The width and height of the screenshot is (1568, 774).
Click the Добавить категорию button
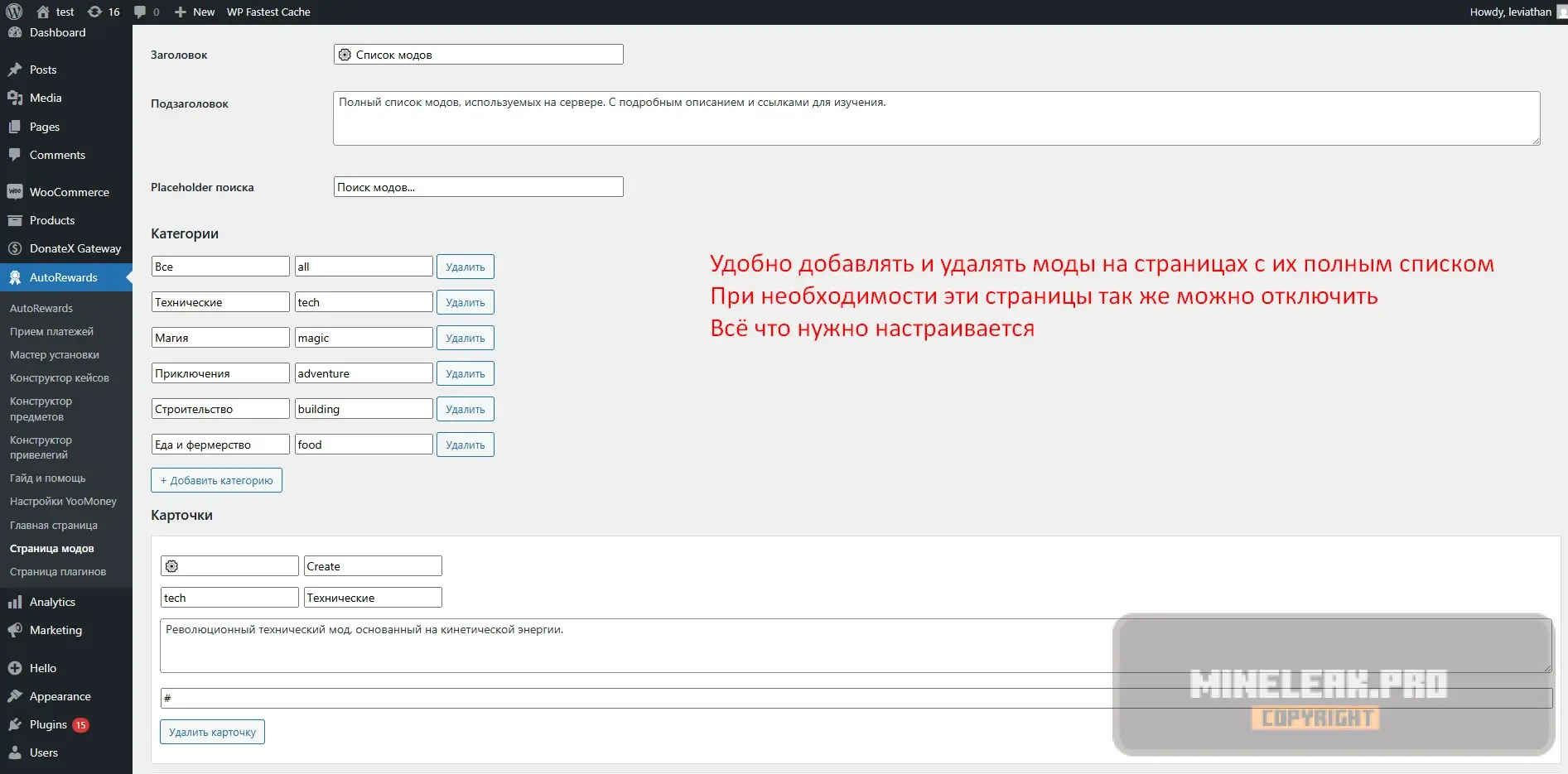point(216,480)
